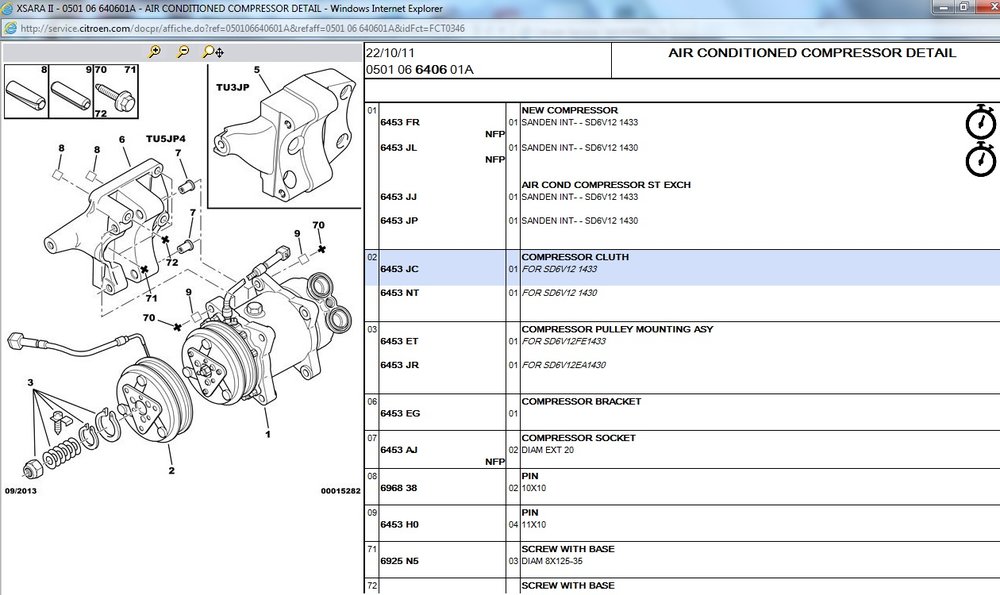Click the TU3JP bracket inset drawing
Screen dimensions: 1000x595
pyautogui.click(x=284, y=136)
